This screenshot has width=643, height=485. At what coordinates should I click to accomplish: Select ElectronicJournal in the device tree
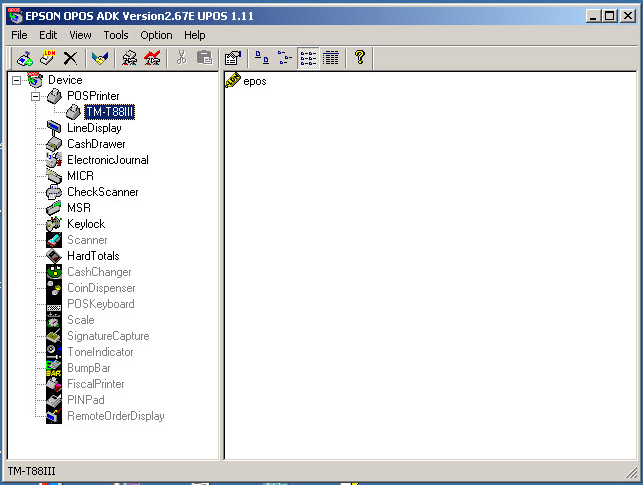point(108,160)
